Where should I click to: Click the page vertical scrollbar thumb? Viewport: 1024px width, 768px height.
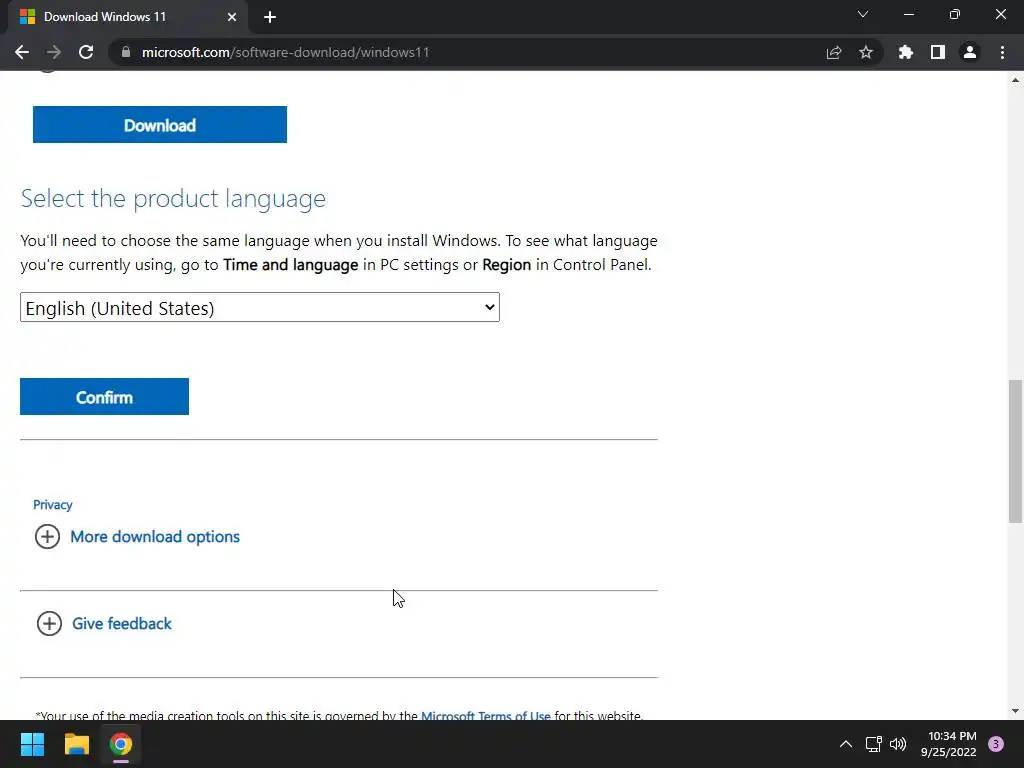1016,451
